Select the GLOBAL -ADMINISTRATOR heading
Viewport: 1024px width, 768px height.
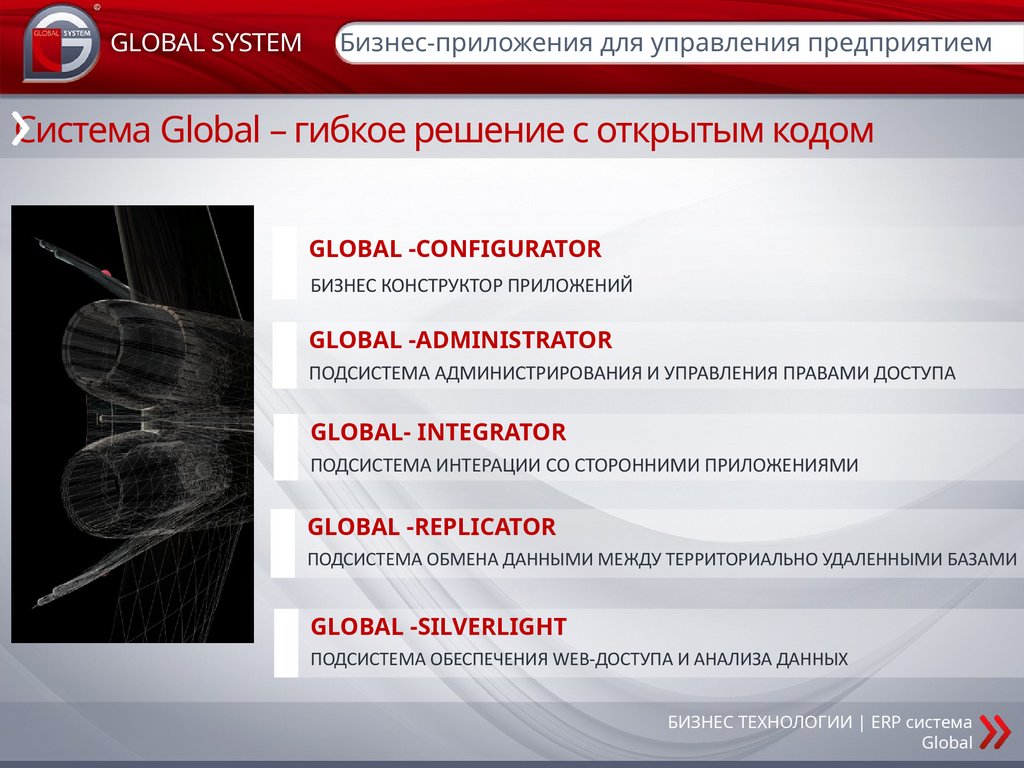(460, 340)
